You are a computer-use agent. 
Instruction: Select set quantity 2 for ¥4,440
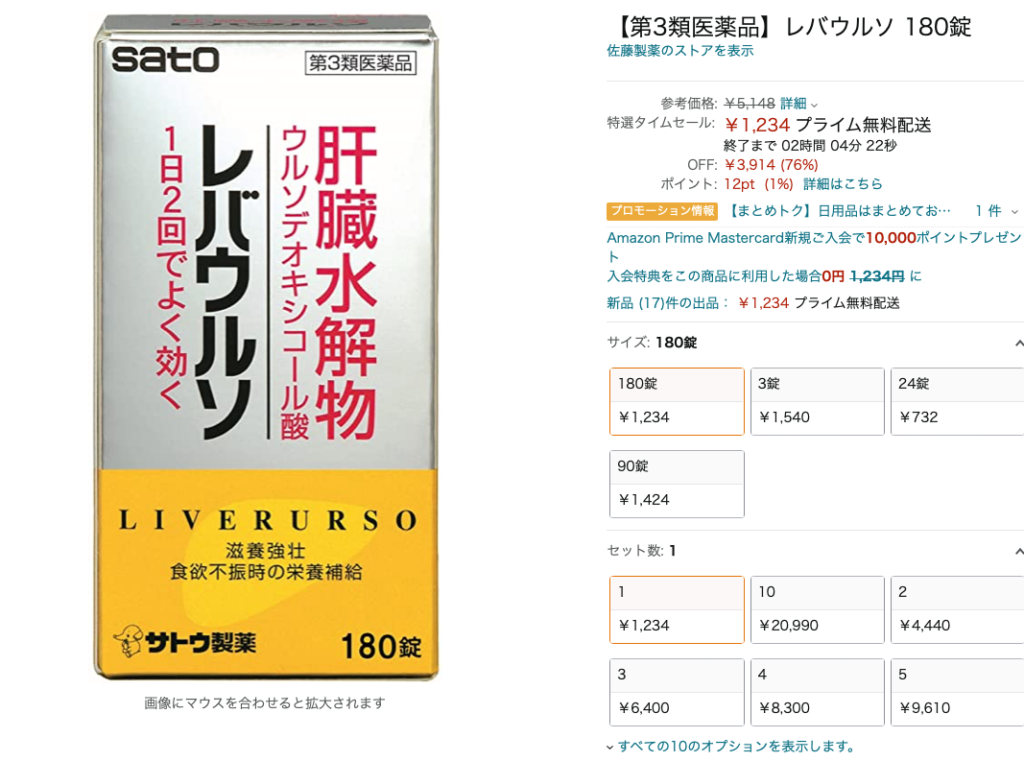click(957, 609)
